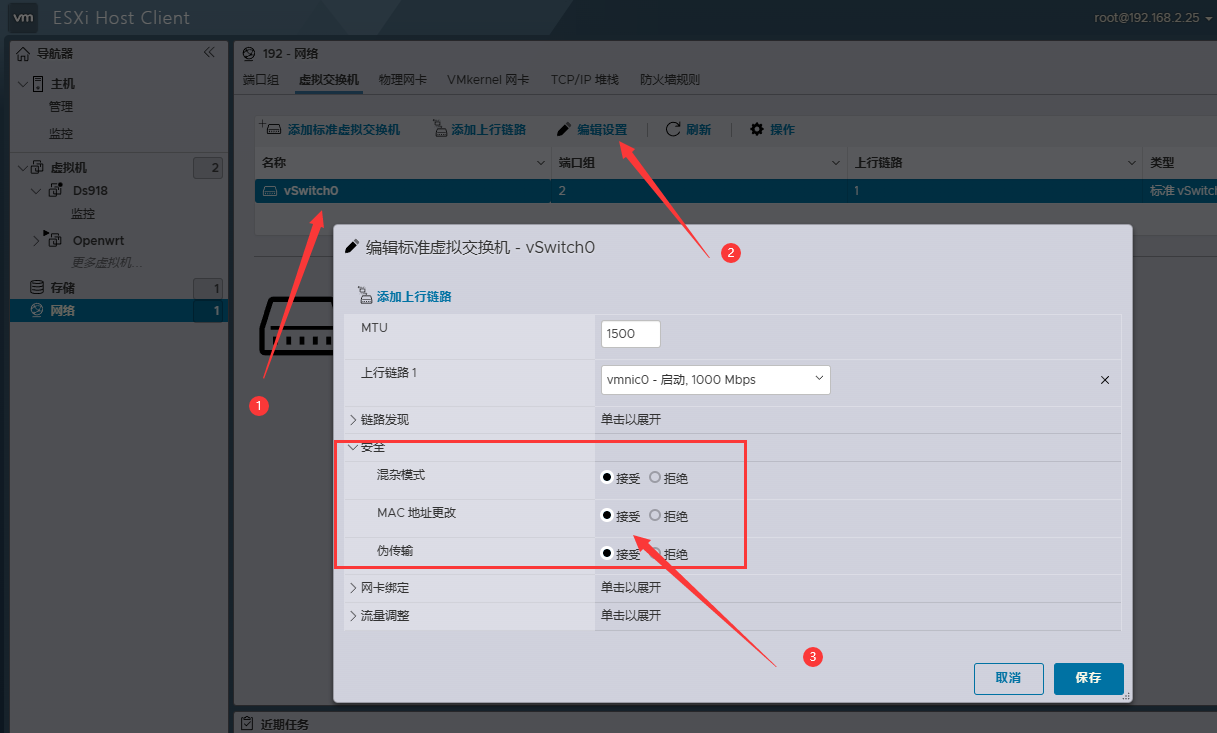Screen dimensions: 1217x733
Task: Click the add uplink icon inside the dialog
Action: [364, 296]
